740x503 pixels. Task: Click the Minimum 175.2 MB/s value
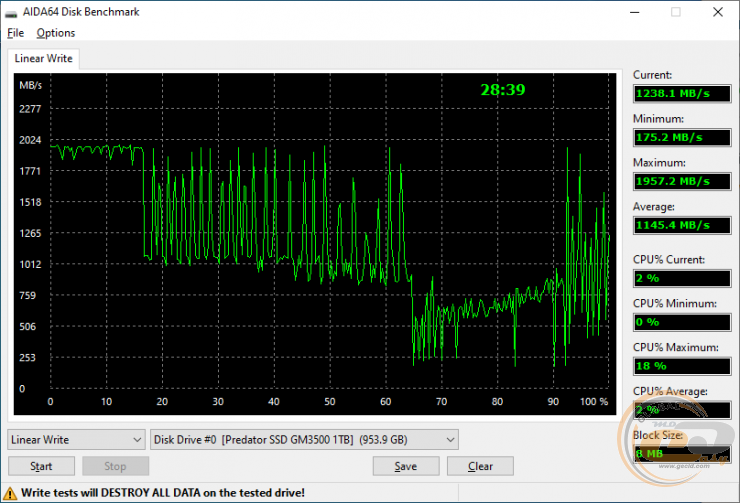click(682, 137)
